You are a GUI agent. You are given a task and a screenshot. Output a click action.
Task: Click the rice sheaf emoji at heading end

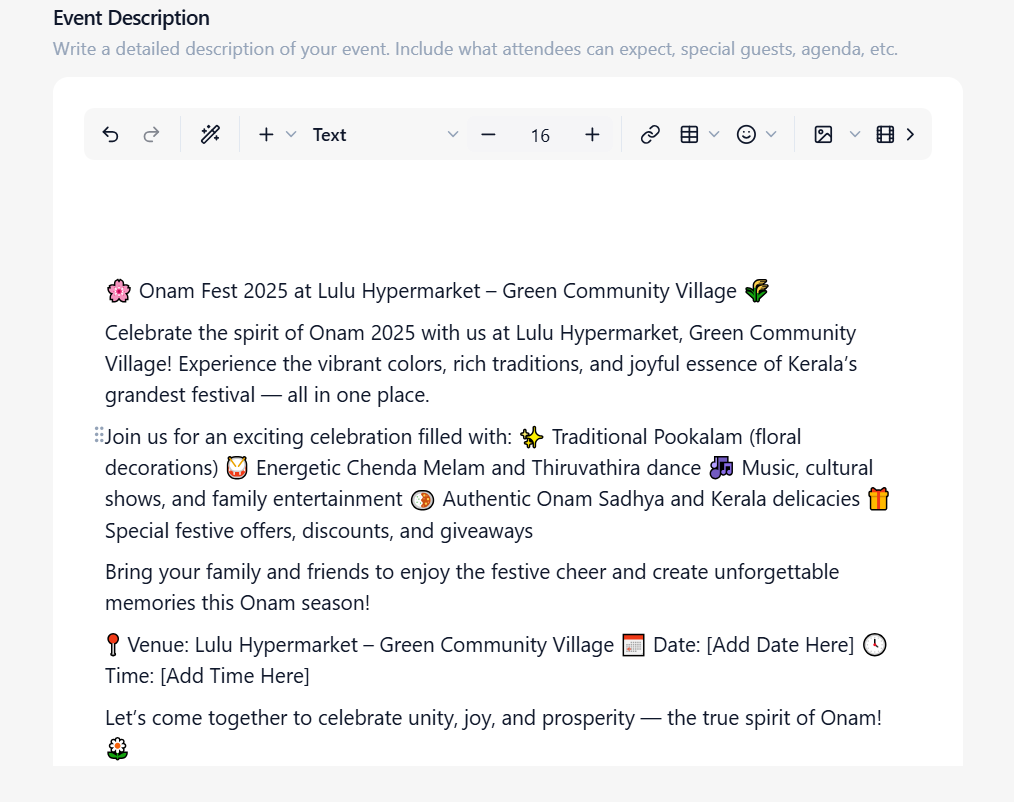757,291
